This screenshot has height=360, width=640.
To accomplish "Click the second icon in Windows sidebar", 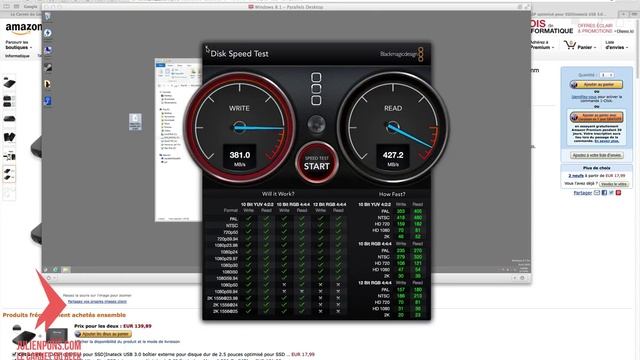I will [48, 33].
